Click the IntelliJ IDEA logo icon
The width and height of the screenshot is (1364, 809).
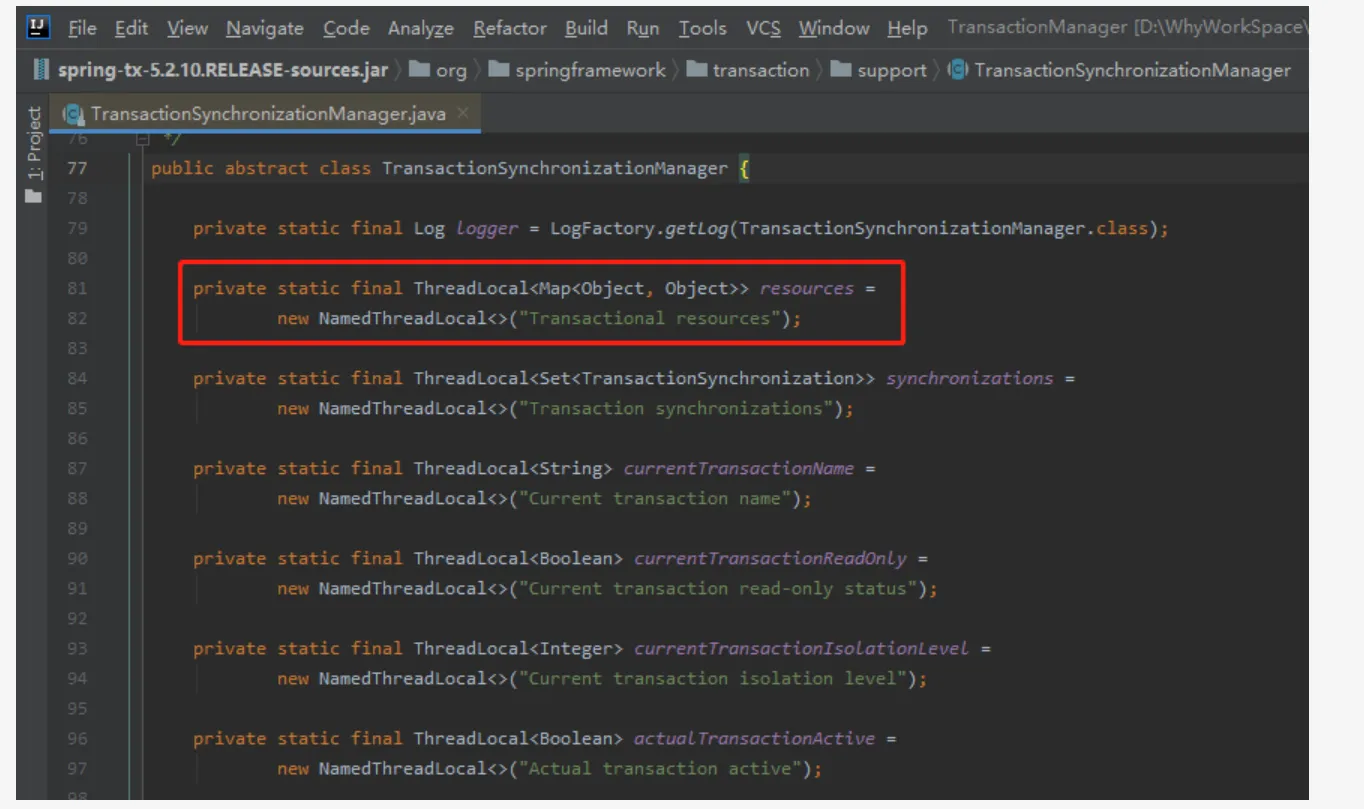pyautogui.click(x=39, y=28)
